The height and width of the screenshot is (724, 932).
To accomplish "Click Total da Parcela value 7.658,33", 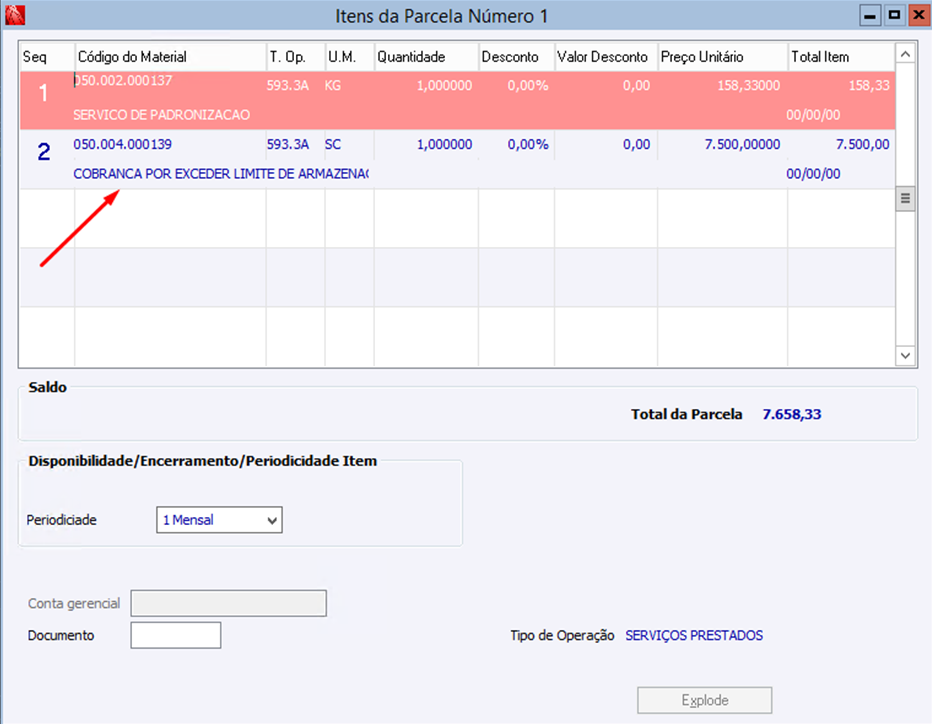I will point(792,414).
